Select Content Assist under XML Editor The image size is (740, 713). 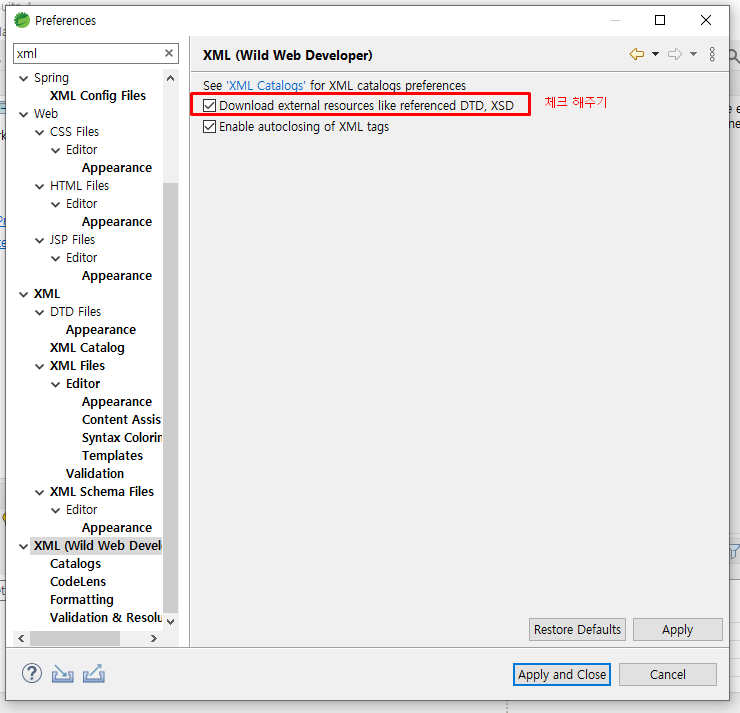122,419
